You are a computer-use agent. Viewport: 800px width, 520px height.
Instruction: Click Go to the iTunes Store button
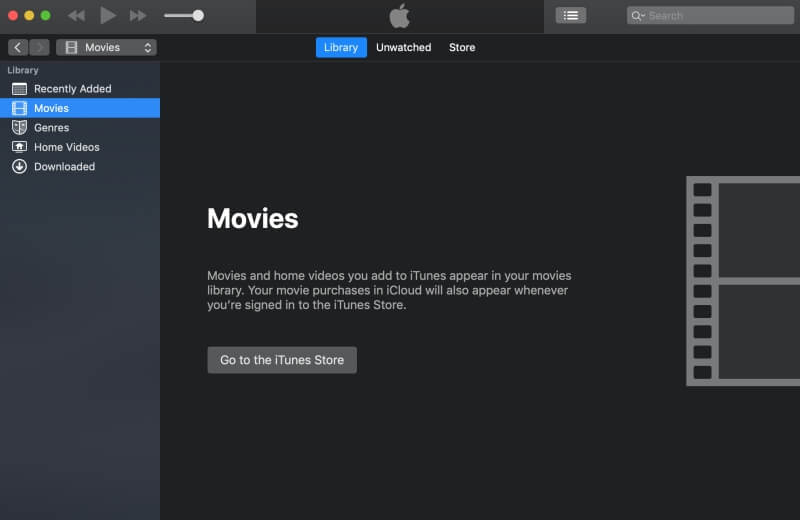(282, 360)
